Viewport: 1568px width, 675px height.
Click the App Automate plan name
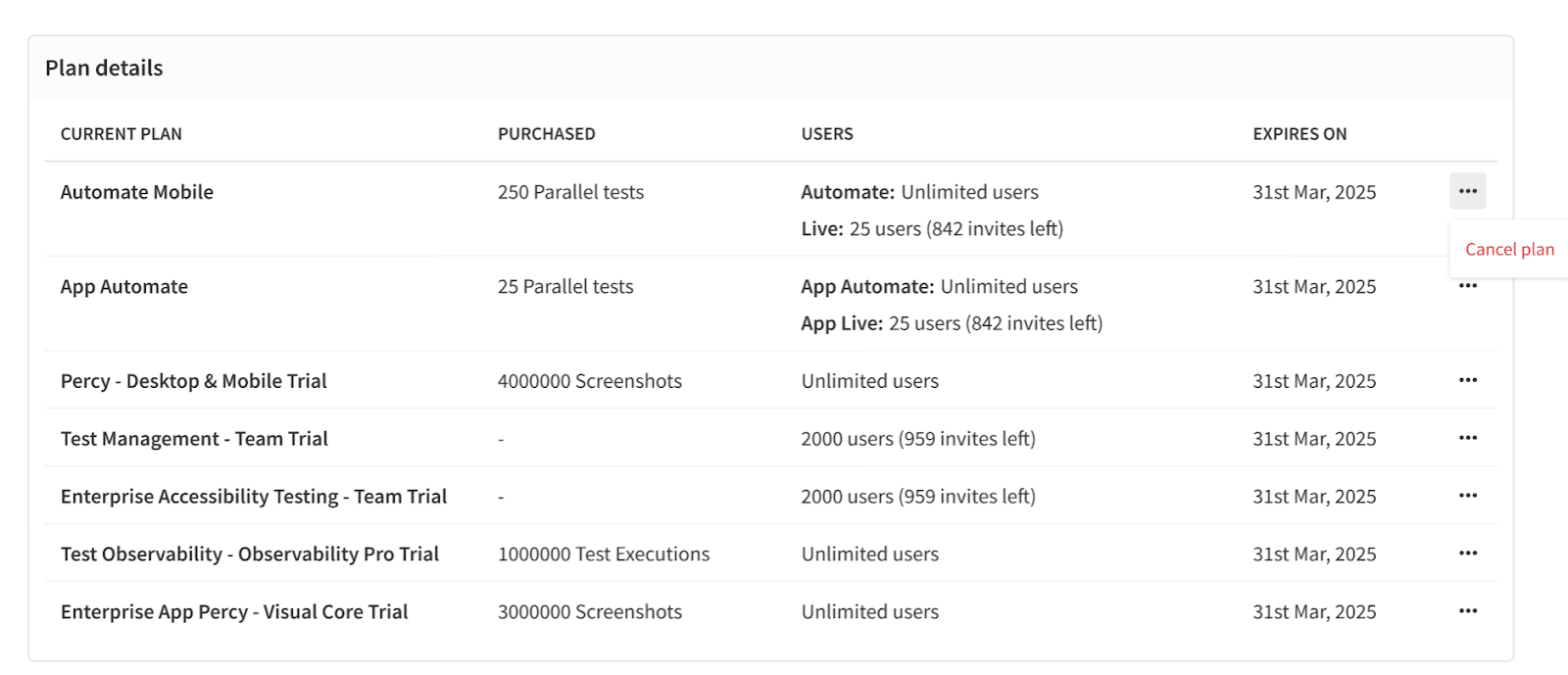coord(124,287)
